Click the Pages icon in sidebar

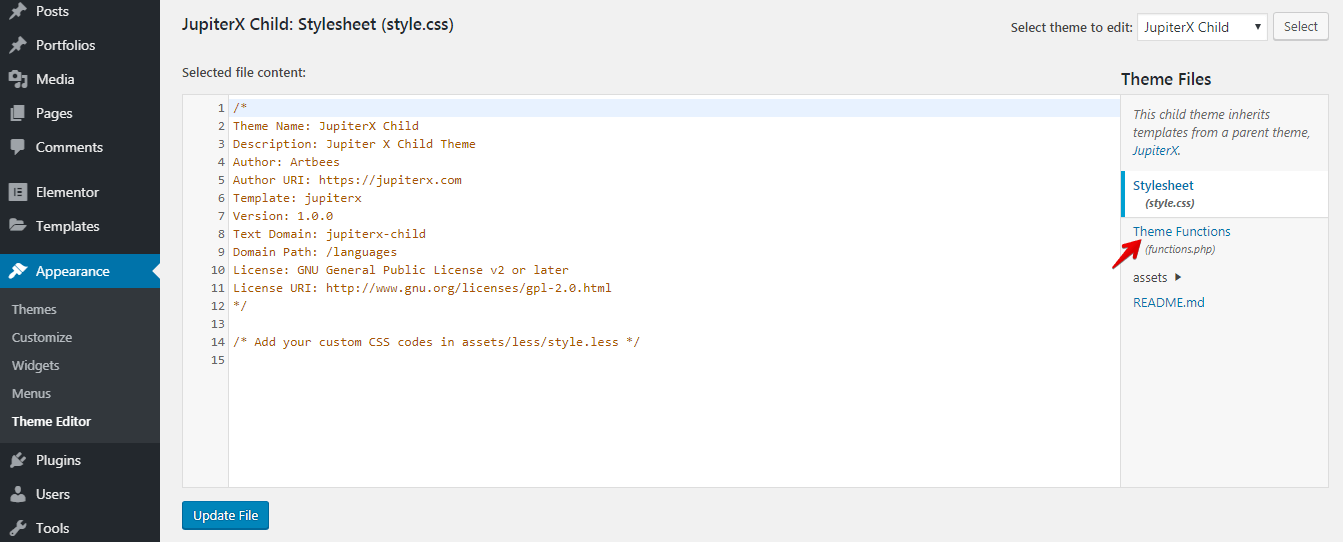tap(17, 113)
